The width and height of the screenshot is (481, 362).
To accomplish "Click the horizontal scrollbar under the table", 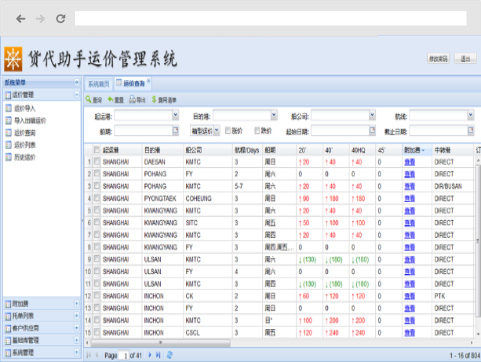I will pyautogui.click(x=160, y=342).
